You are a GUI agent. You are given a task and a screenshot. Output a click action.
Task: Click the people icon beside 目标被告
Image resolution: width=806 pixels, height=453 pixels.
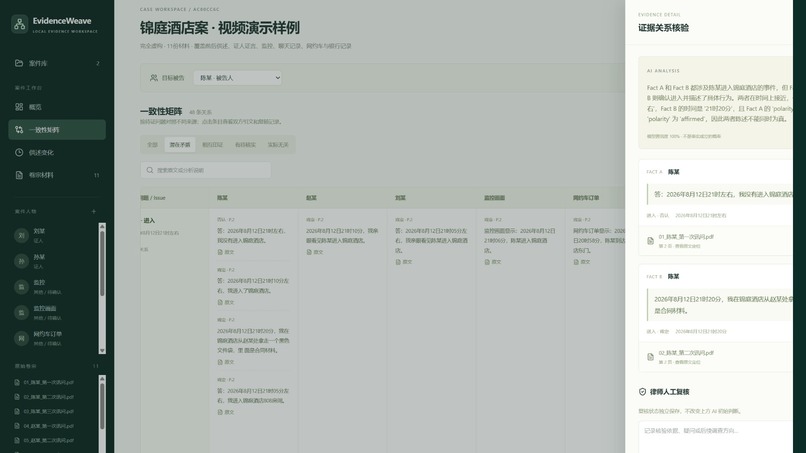click(x=153, y=78)
